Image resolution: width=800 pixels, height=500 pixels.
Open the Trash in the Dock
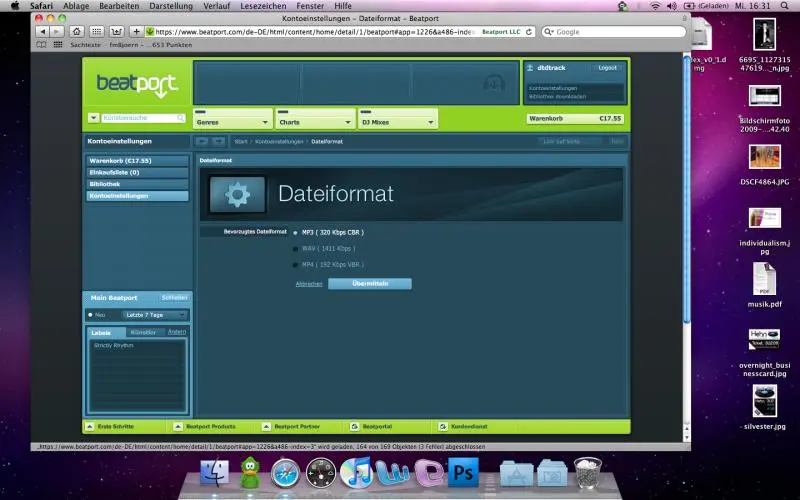click(x=588, y=470)
